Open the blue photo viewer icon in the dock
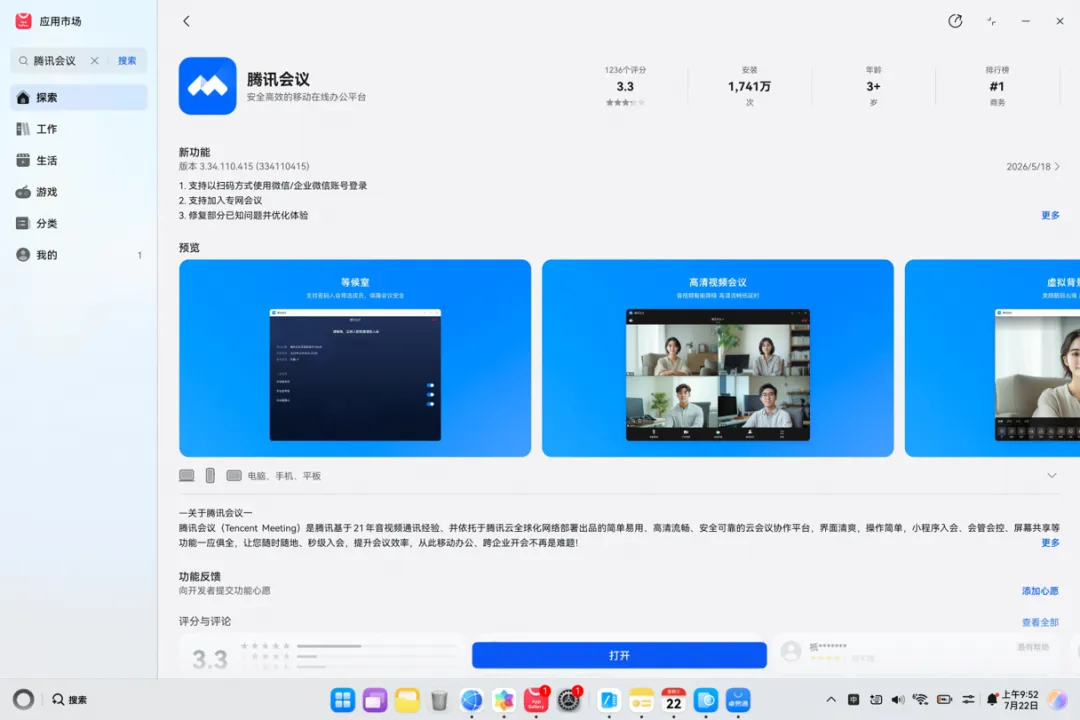Screen dimensions: 1080x720 [705, 700]
